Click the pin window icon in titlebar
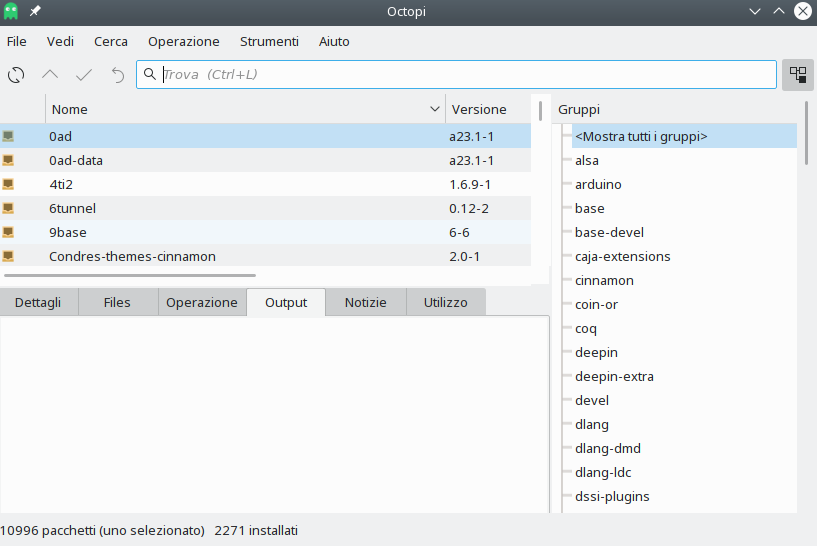Viewport: 817px width, 546px height. click(x=35, y=11)
